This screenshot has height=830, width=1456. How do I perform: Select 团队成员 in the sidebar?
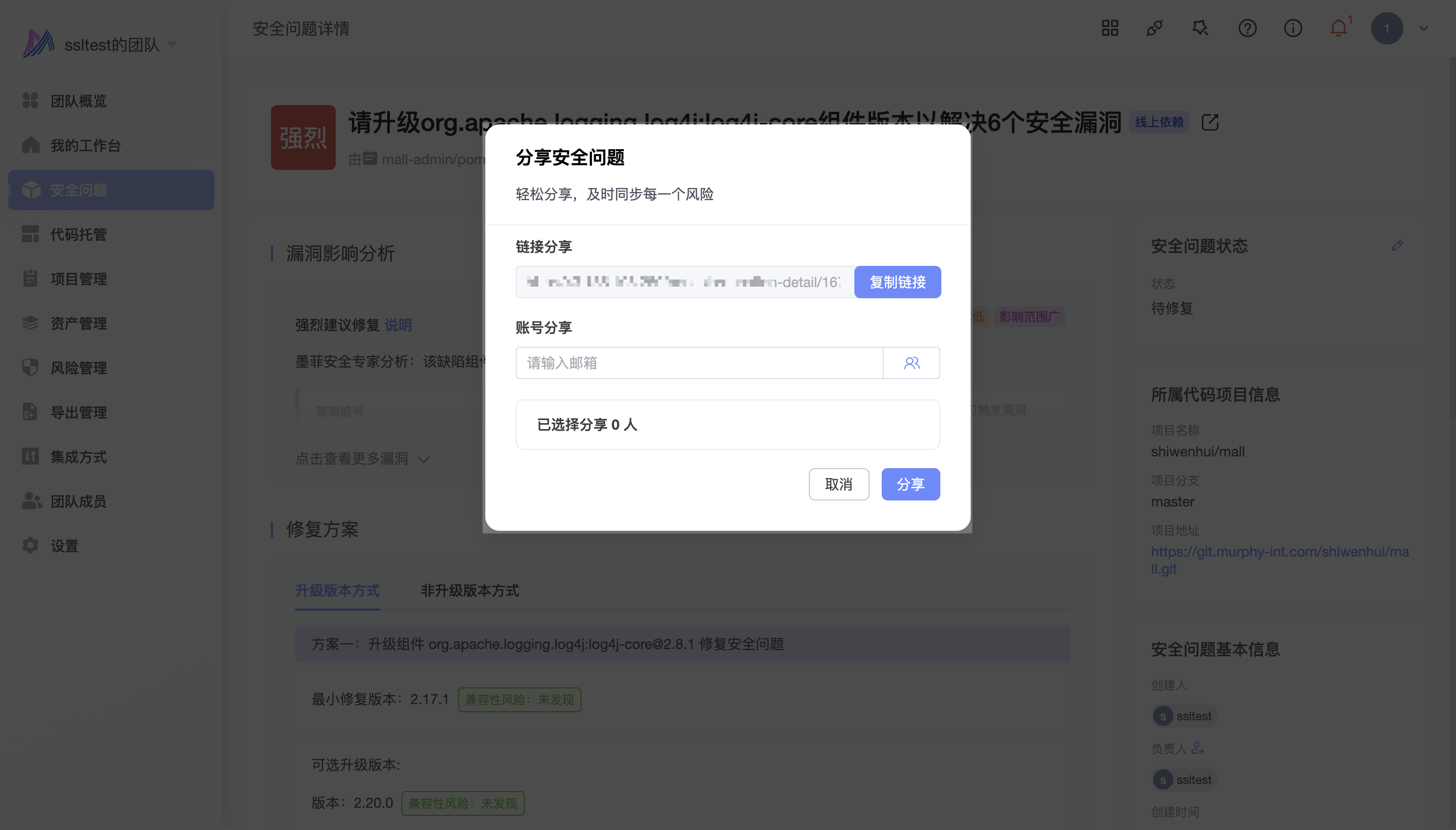(78, 501)
